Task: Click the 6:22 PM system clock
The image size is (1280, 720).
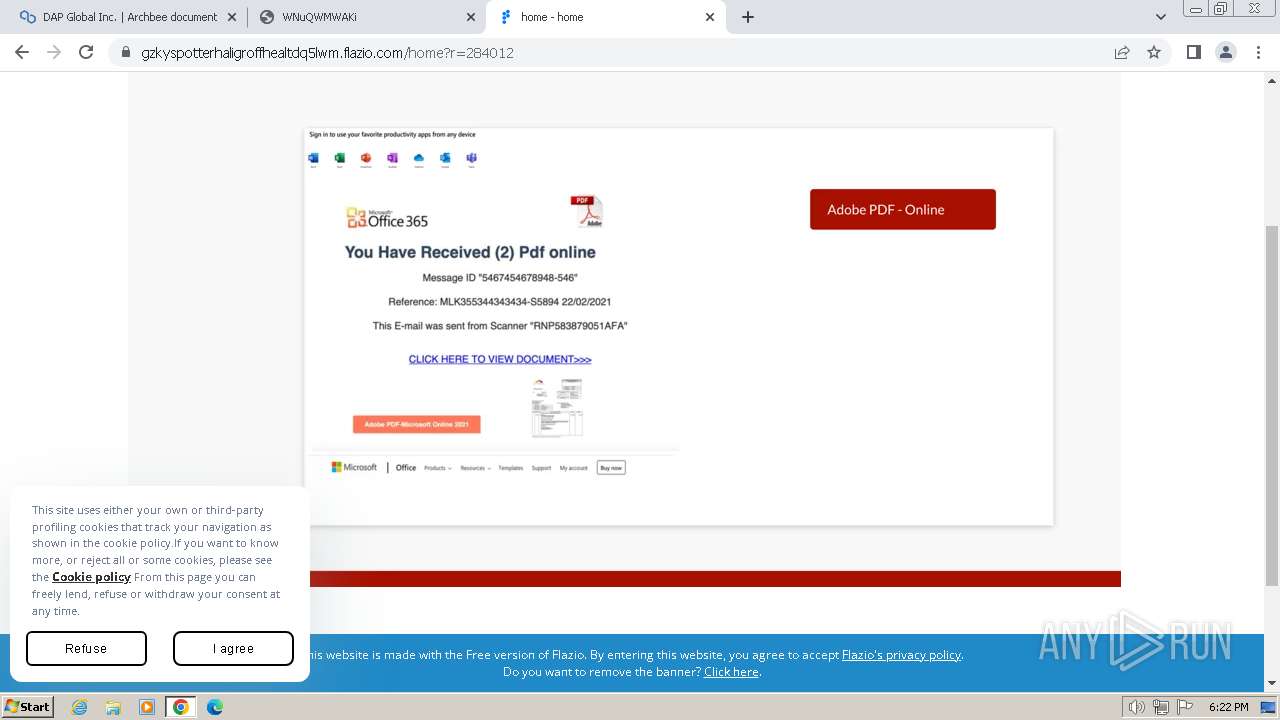Action: (x=1228, y=707)
